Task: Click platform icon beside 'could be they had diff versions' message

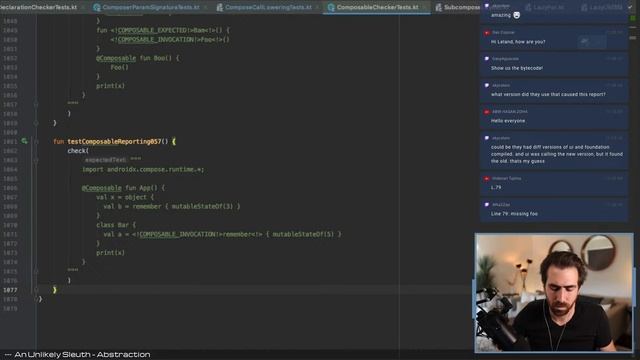Action: pyautogui.click(x=487, y=138)
